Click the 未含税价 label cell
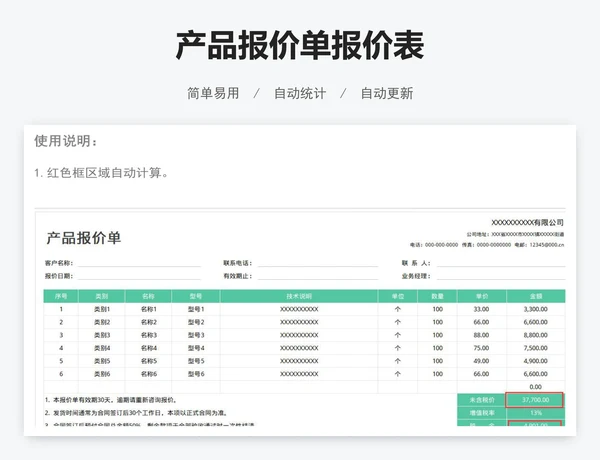Screen dimensions: 600x460 point(482,400)
